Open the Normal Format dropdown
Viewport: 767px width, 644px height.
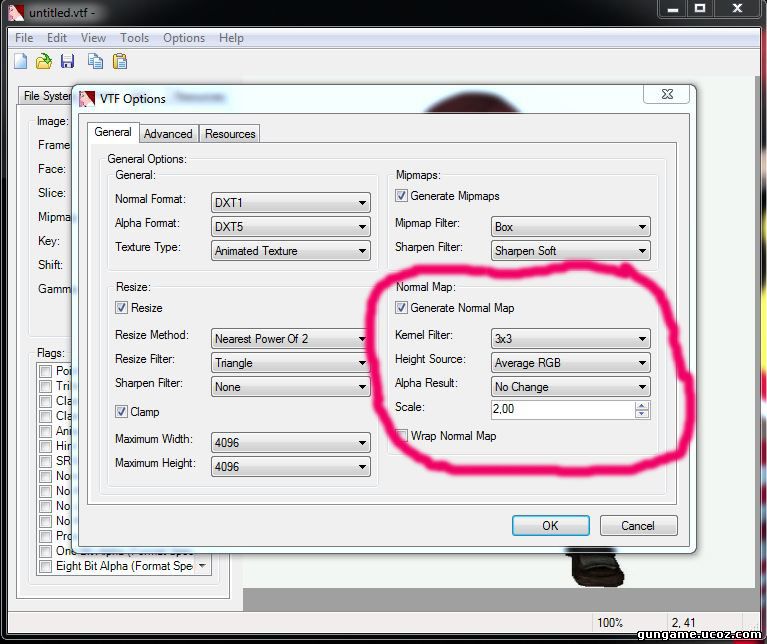coord(291,202)
